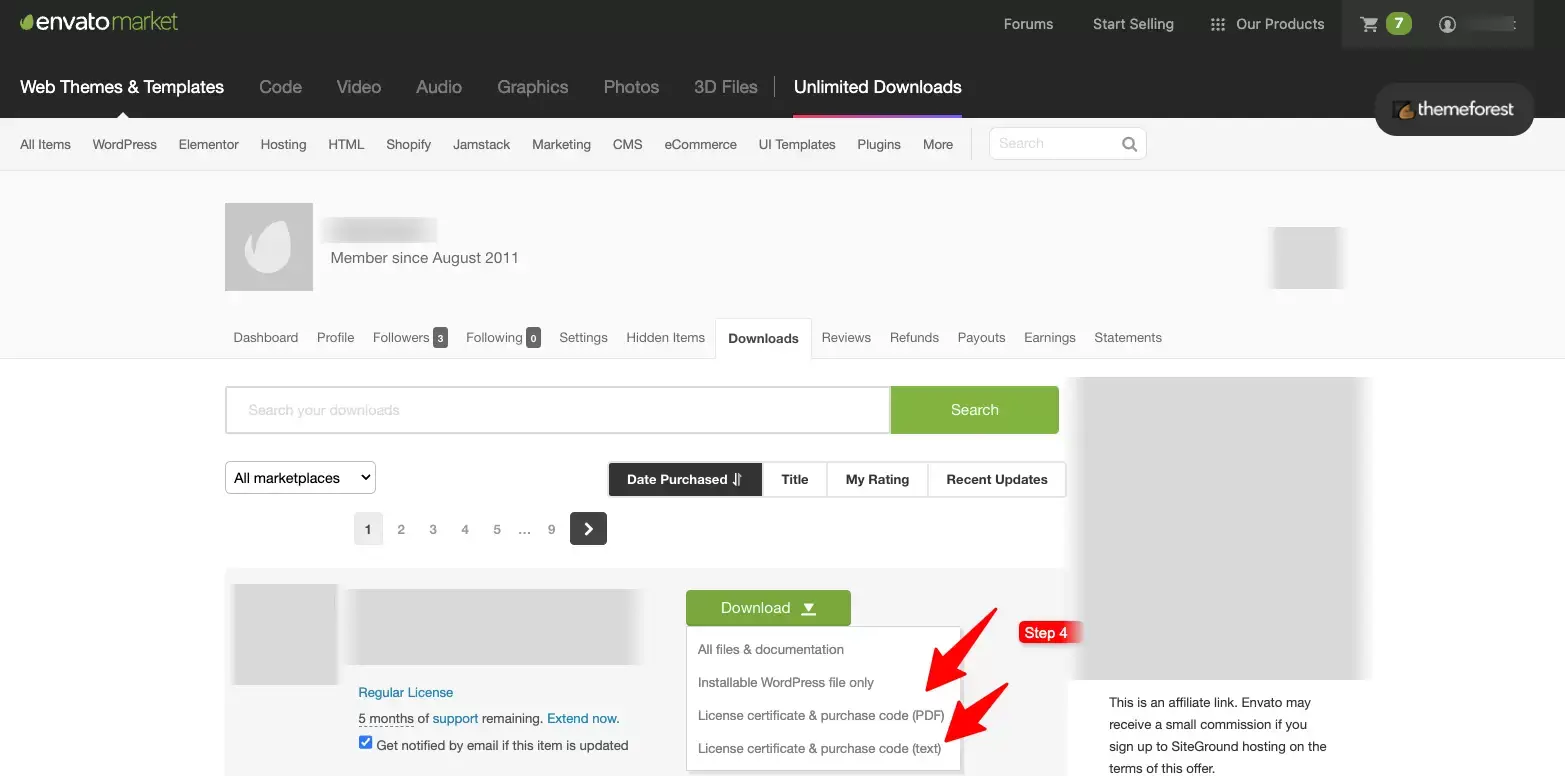Viewport: 1565px width, 776px height.
Task: Open the More category menu
Action: [938, 144]
